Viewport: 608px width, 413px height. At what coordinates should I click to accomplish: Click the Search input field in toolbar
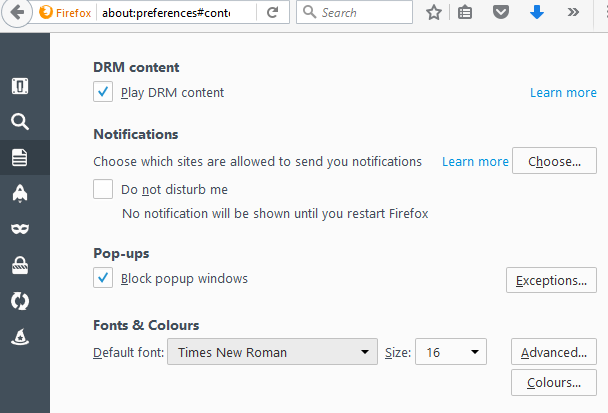tap(354, 12)
